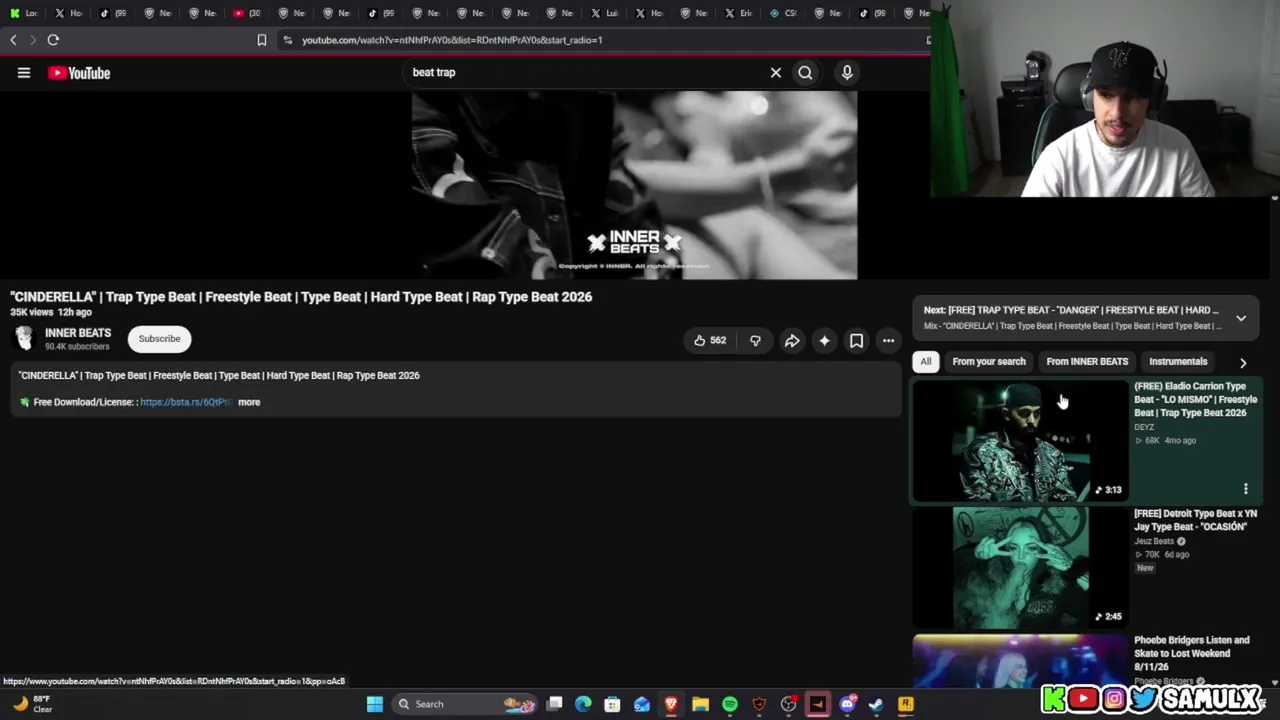1280x720 pixels.
Task: Open the Brave browser taskbar icon
Action: (671, 704)
